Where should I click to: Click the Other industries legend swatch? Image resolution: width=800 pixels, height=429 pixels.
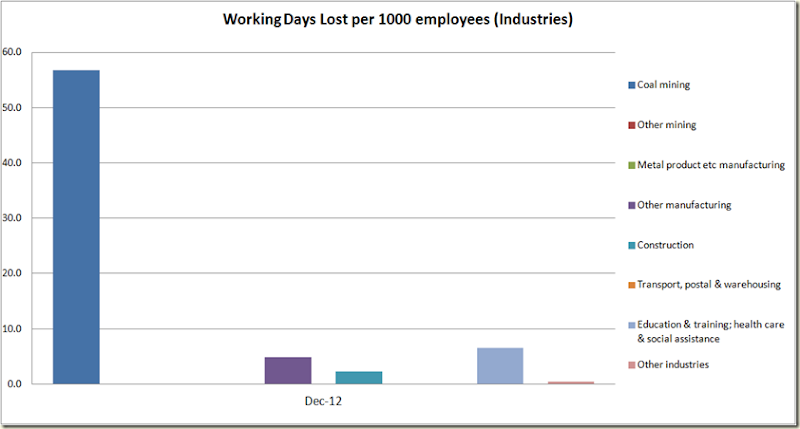tap(632, 365)
